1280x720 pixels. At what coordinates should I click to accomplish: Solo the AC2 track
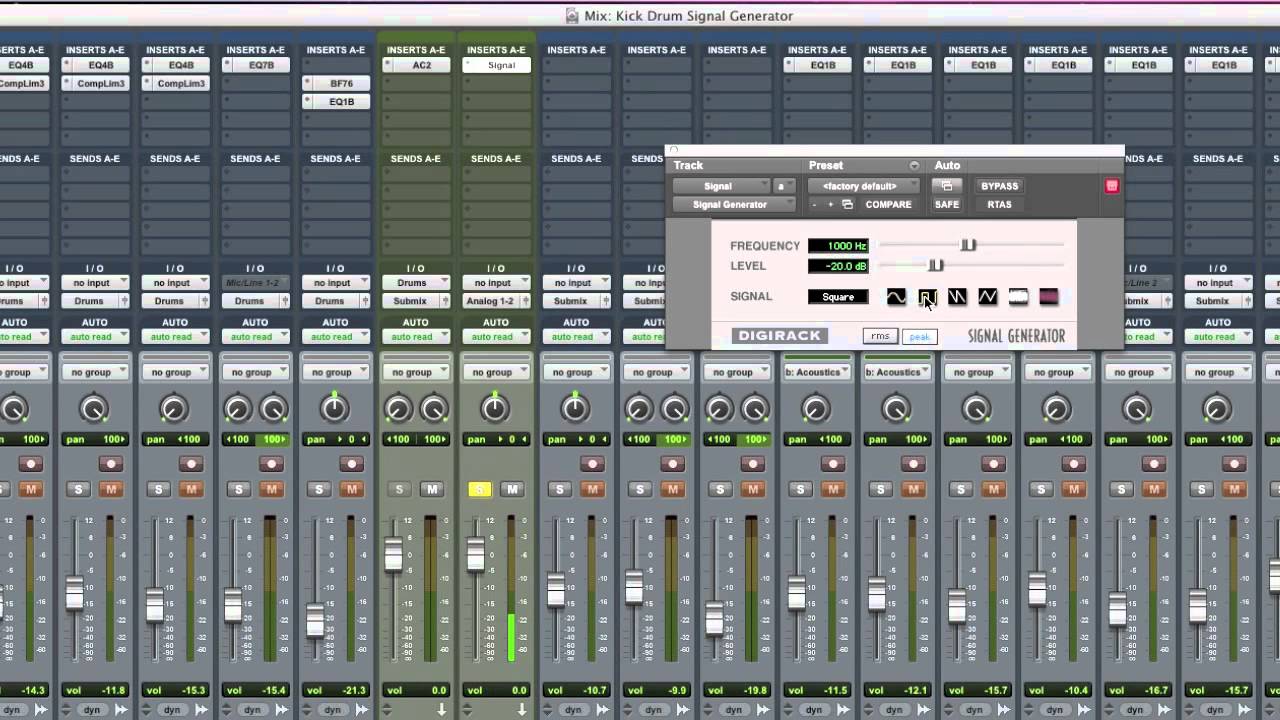tap(399, 489)
